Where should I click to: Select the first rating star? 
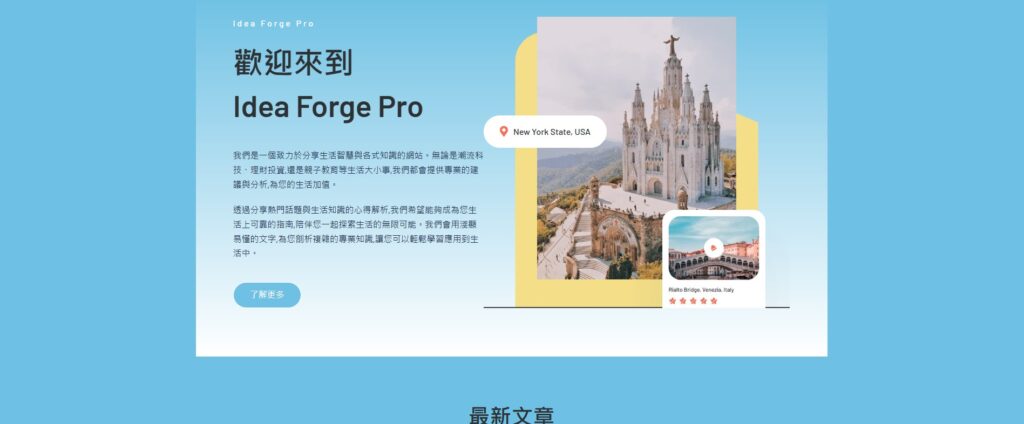pos(672,301)
